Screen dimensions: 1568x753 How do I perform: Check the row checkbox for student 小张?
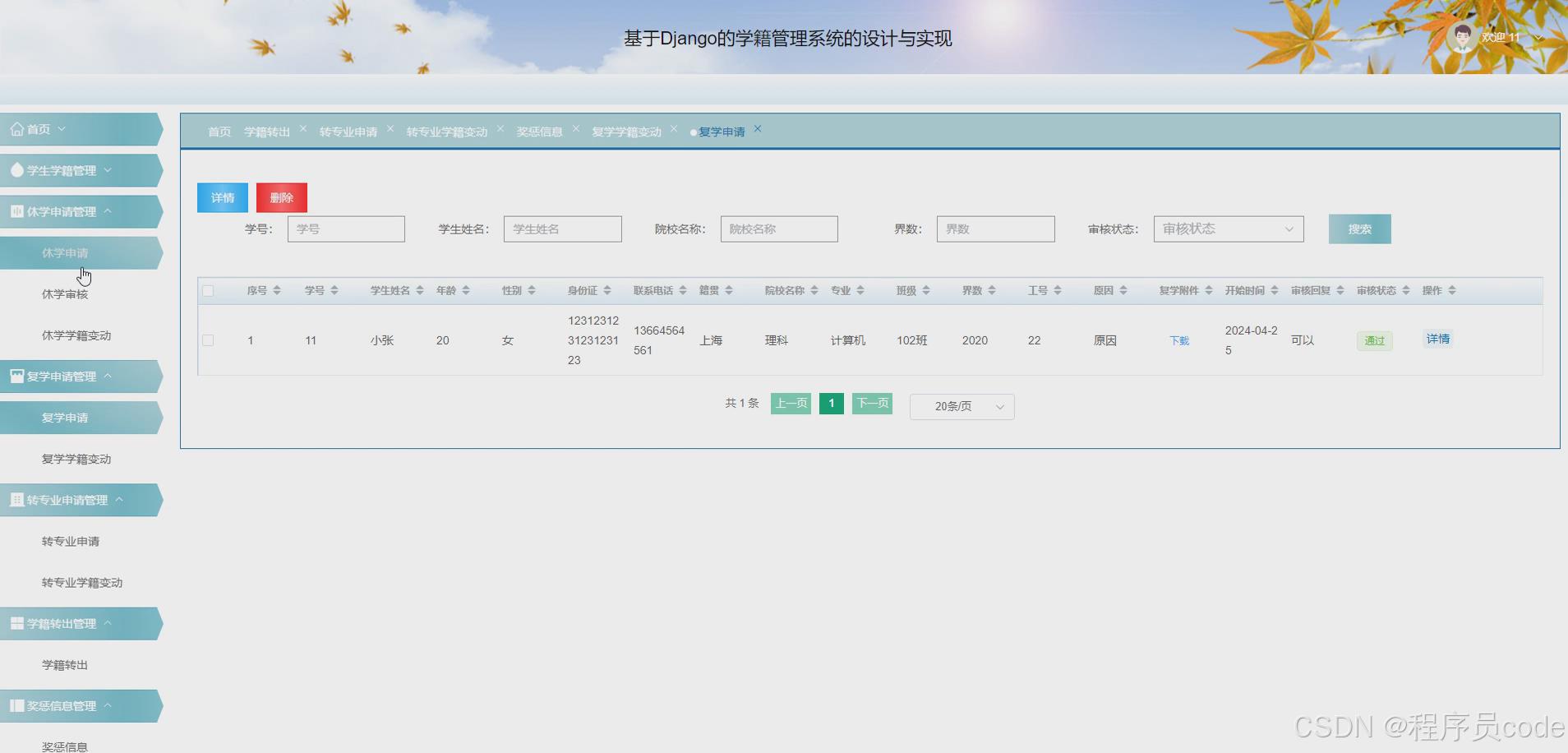point(209,340)
